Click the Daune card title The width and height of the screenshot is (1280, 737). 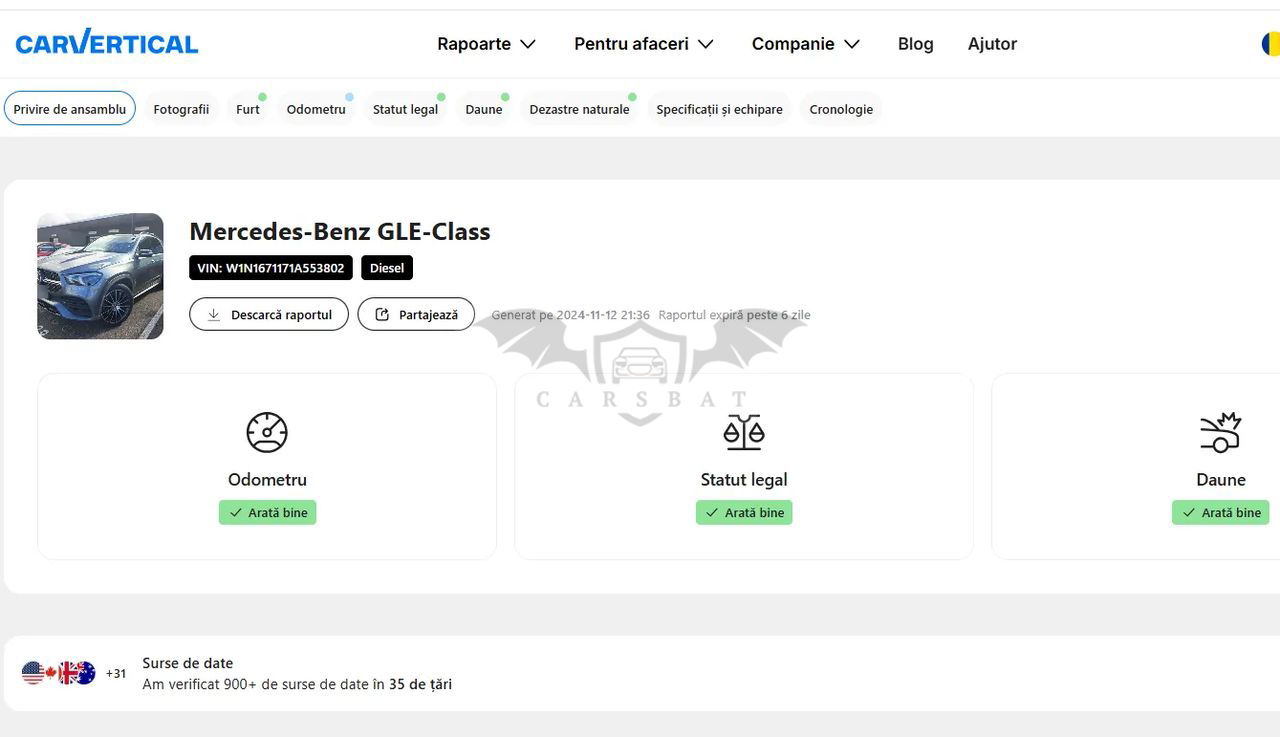[1221, 480]
